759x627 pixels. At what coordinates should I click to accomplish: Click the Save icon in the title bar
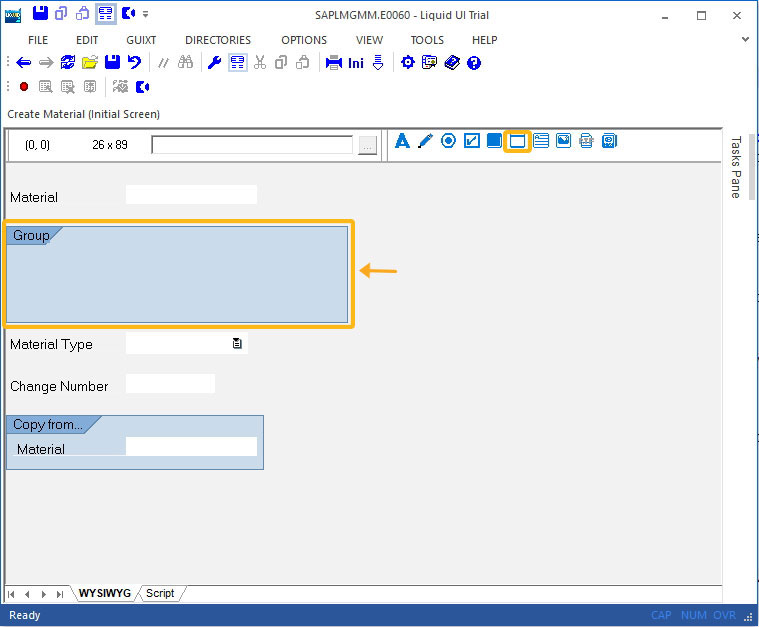coord(40,13)
